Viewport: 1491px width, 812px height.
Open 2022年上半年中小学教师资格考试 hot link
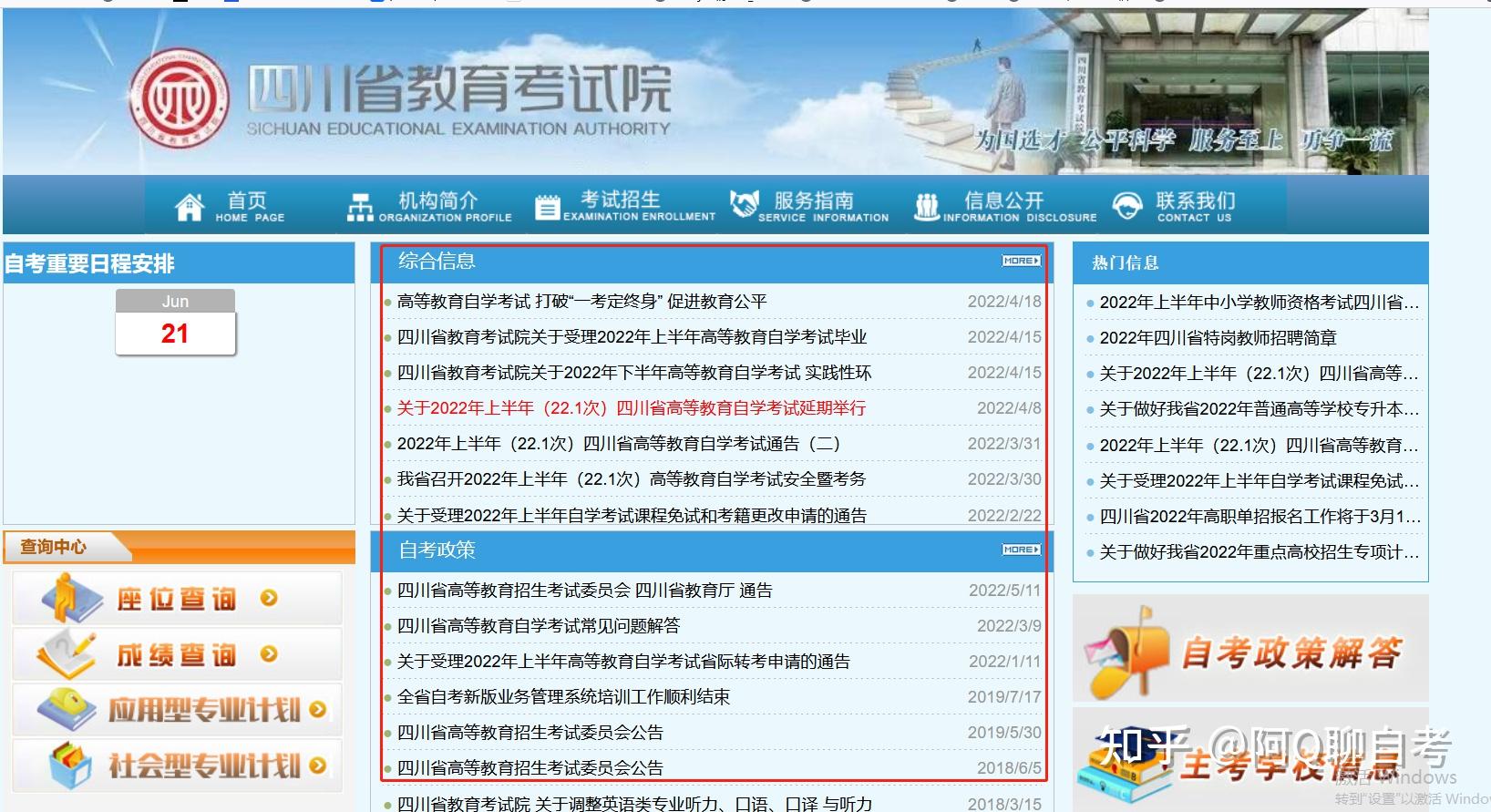[1260, 303]
